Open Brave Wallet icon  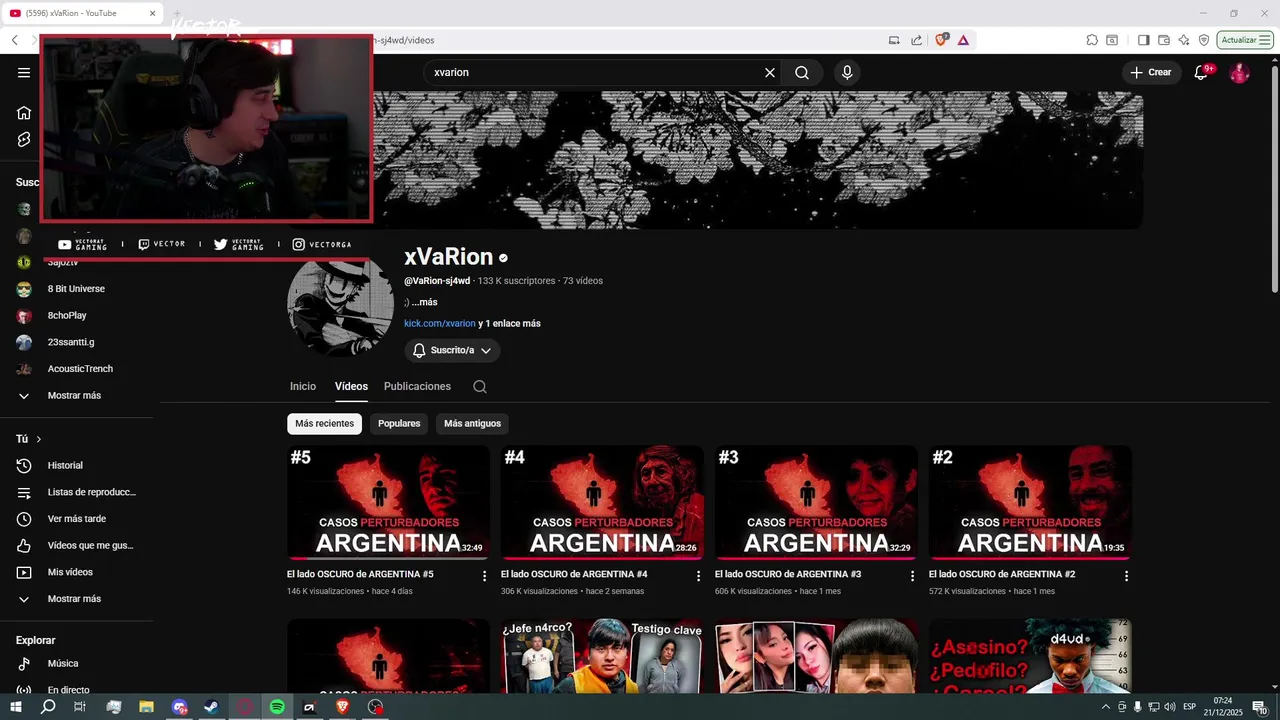1164,40
